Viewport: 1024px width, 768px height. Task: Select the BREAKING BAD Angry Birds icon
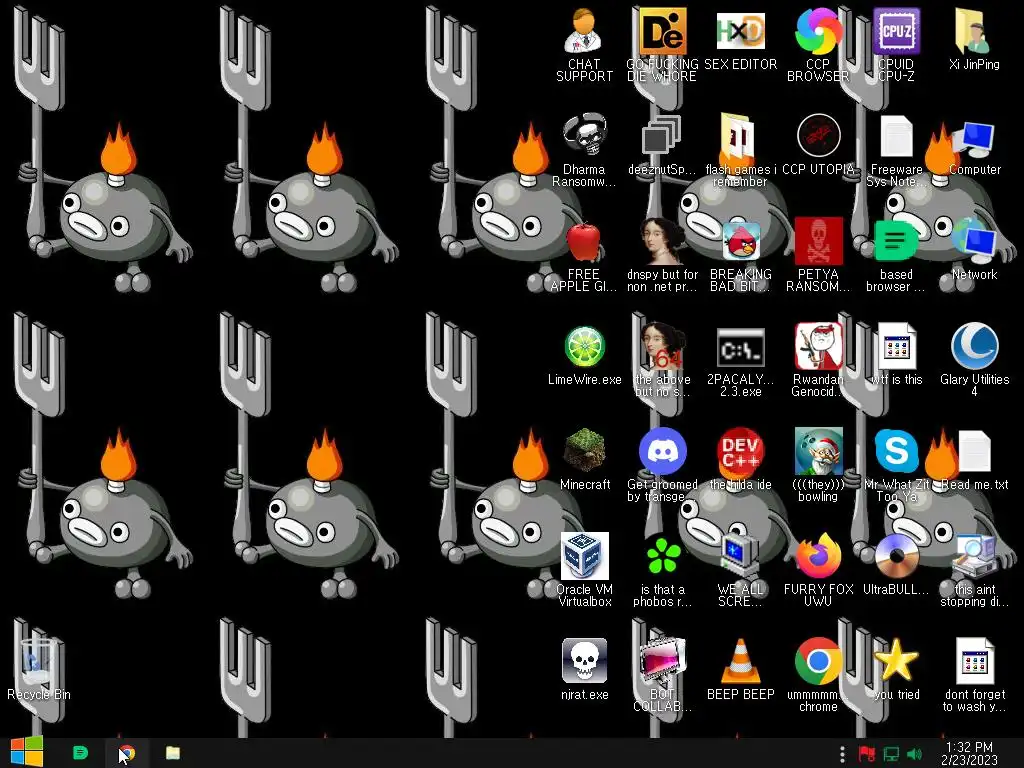(x=740, y=242)
